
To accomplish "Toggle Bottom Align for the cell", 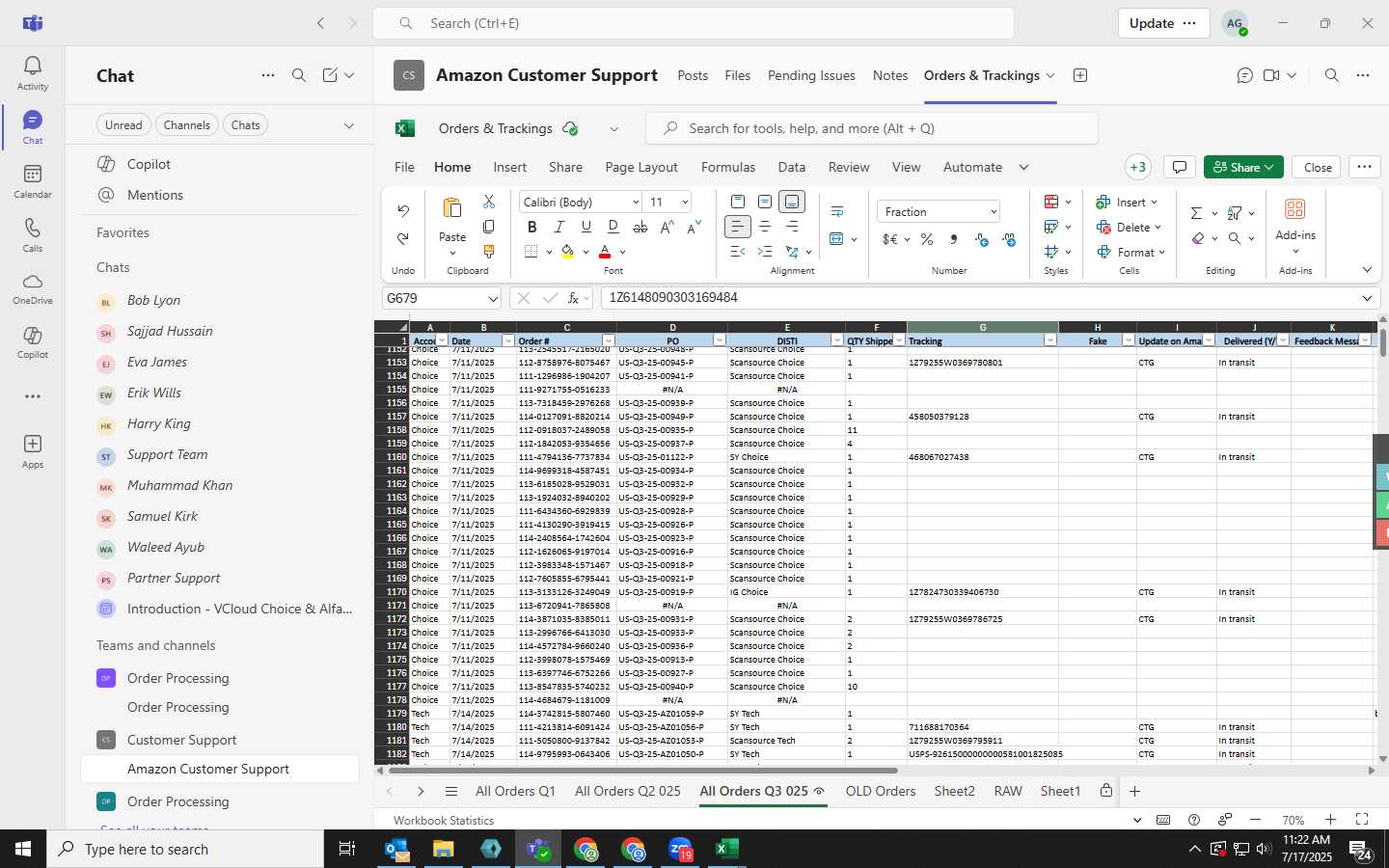I will [792, 202].
